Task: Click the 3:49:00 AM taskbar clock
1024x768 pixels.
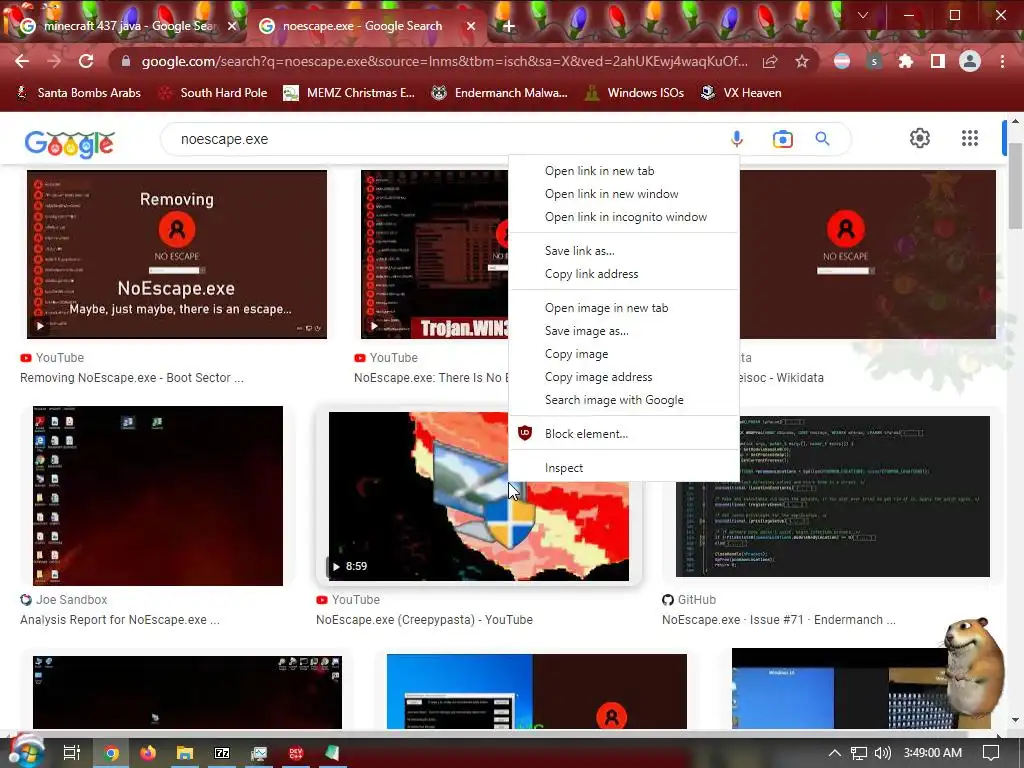Action: pos(933,753)
